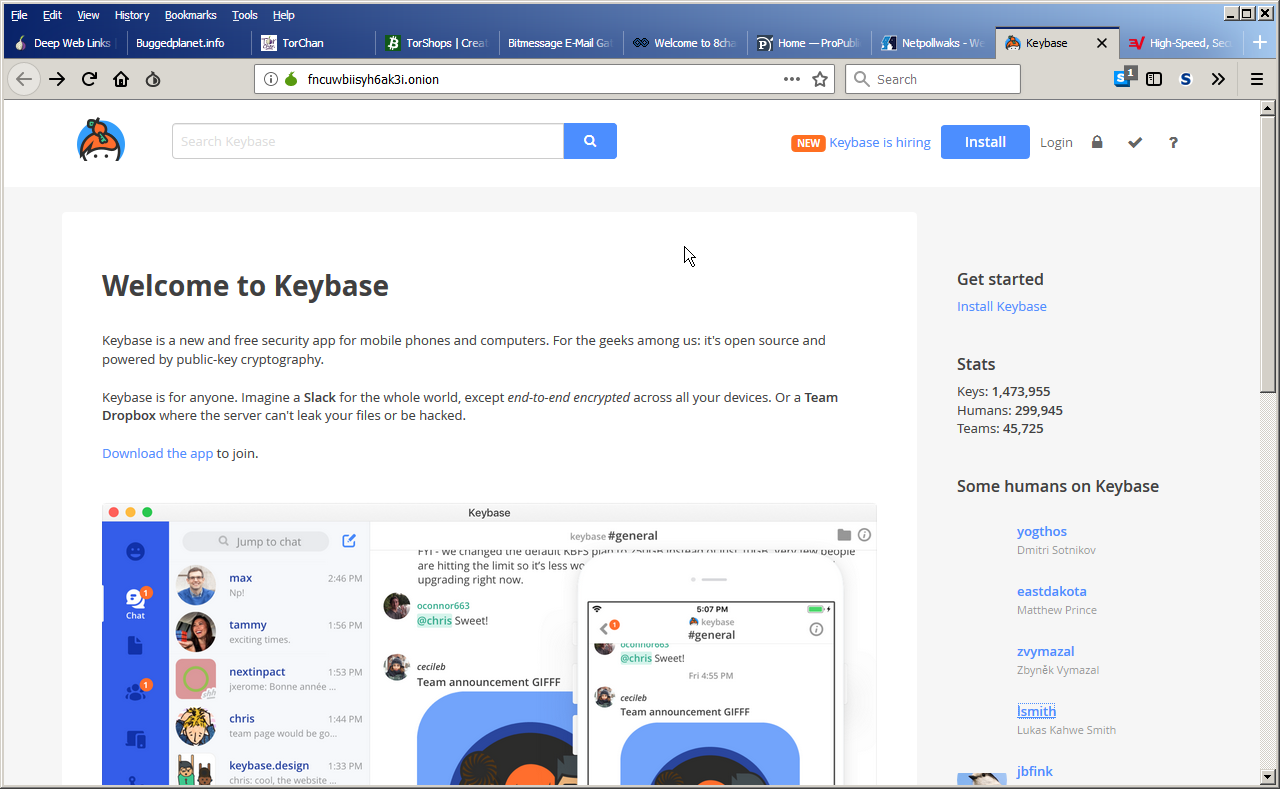Open the question mark help icon
The width and height of the screenshot is (1280, 789).
(1173, 142)
